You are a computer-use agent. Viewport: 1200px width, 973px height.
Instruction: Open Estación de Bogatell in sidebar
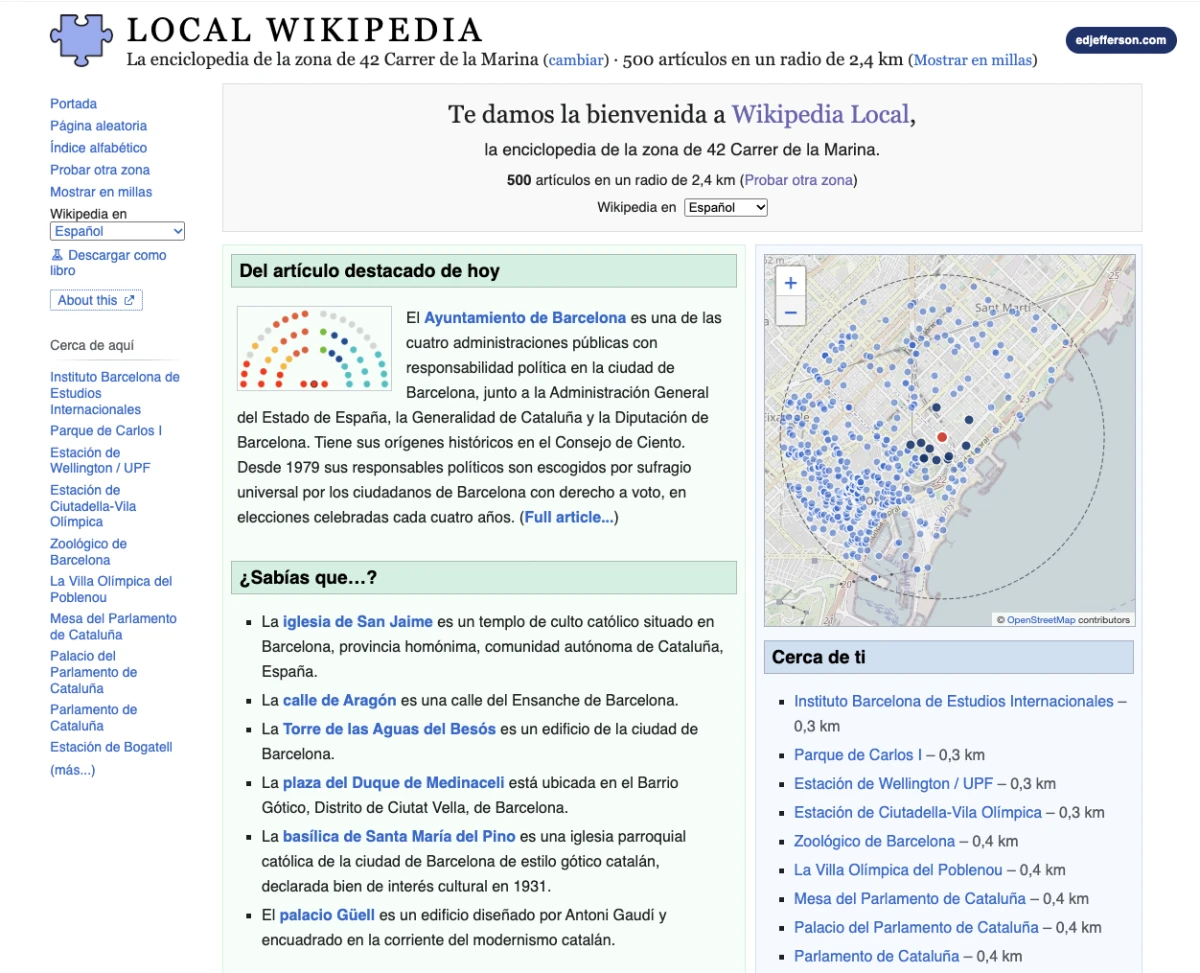(x=112, y=747)
